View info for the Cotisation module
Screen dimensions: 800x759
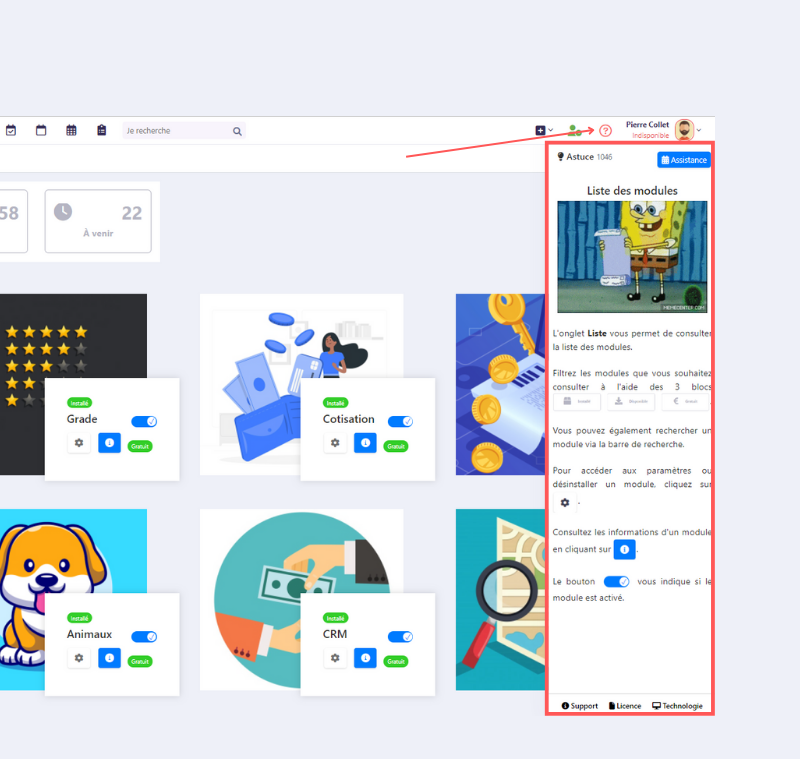[365, 442]
